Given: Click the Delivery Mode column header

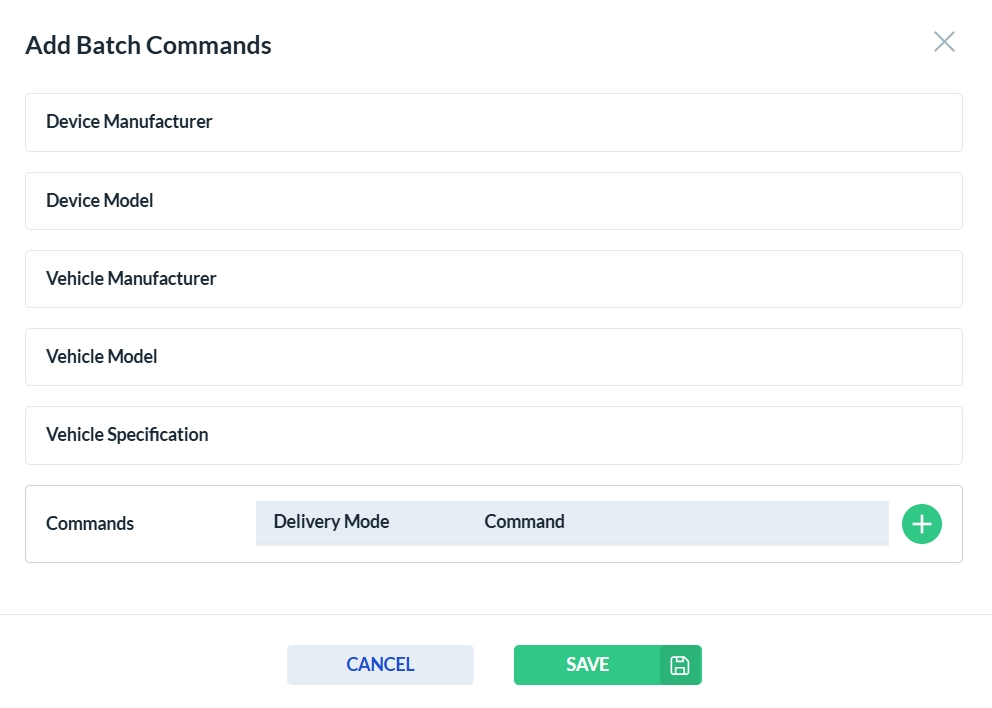Looking at the screenshot, I should click(x=331, y=522).
